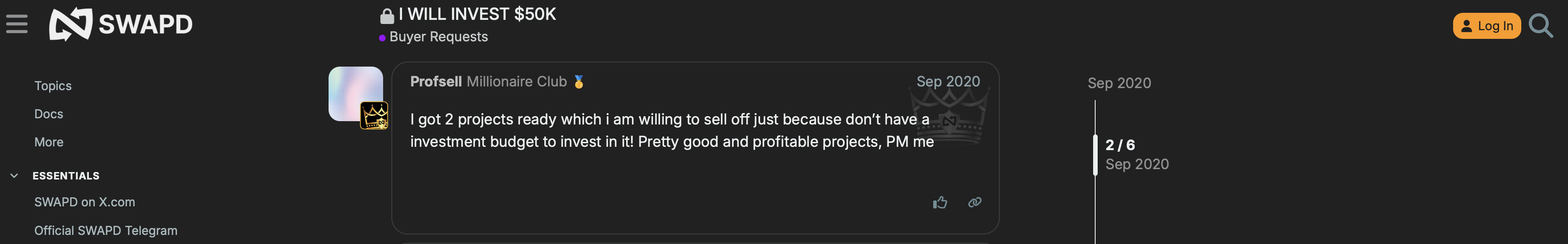1568x244 pixels.
Task: Click the SWAPD logo
Action: click(121, 24)
